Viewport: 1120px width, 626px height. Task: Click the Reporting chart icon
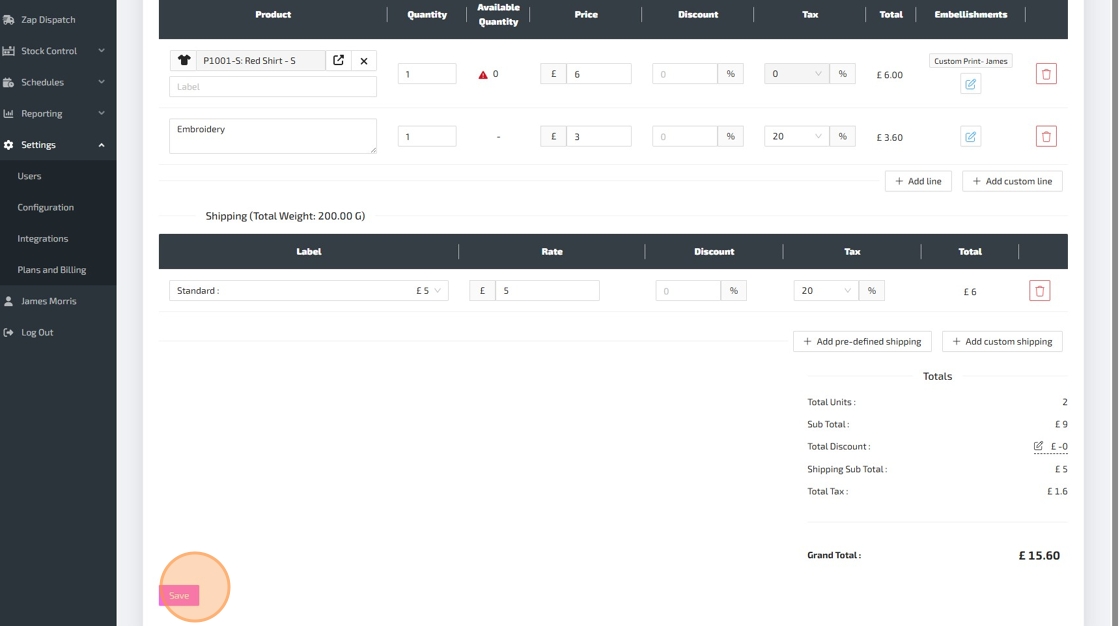click(x=9, y=114)
